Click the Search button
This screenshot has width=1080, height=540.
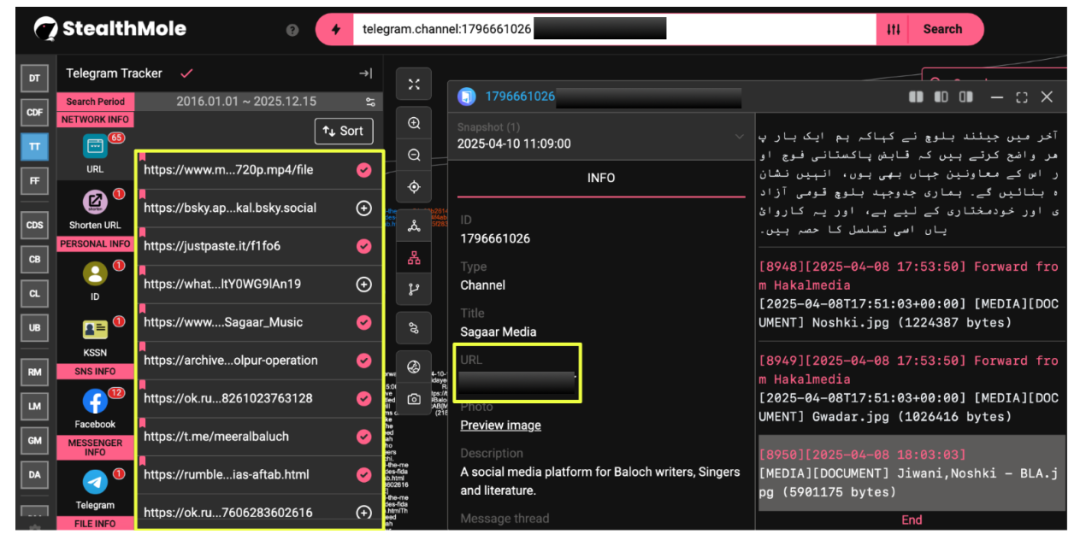942,30
